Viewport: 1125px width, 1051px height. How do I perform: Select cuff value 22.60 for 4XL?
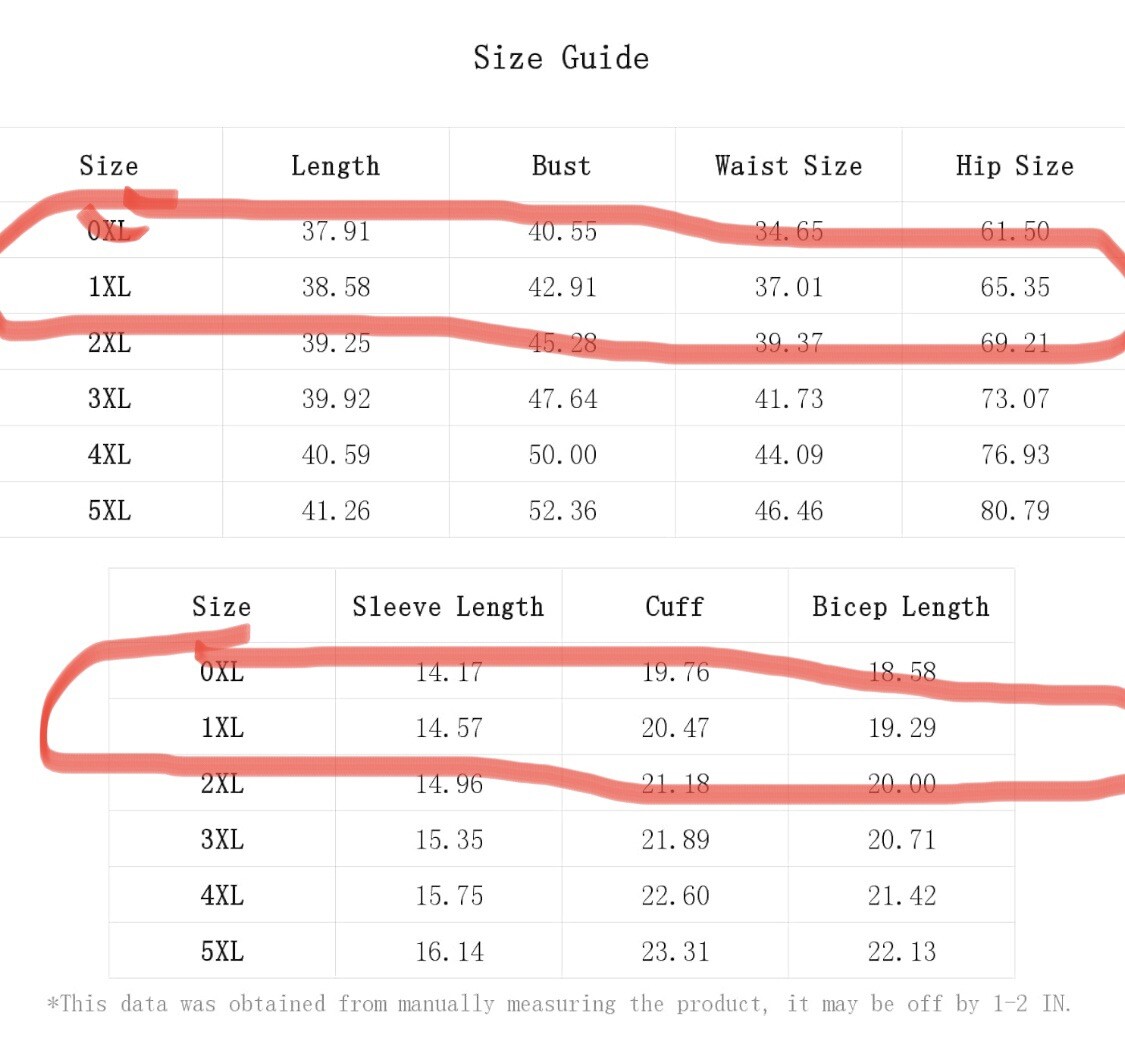(x=675, y=896)
